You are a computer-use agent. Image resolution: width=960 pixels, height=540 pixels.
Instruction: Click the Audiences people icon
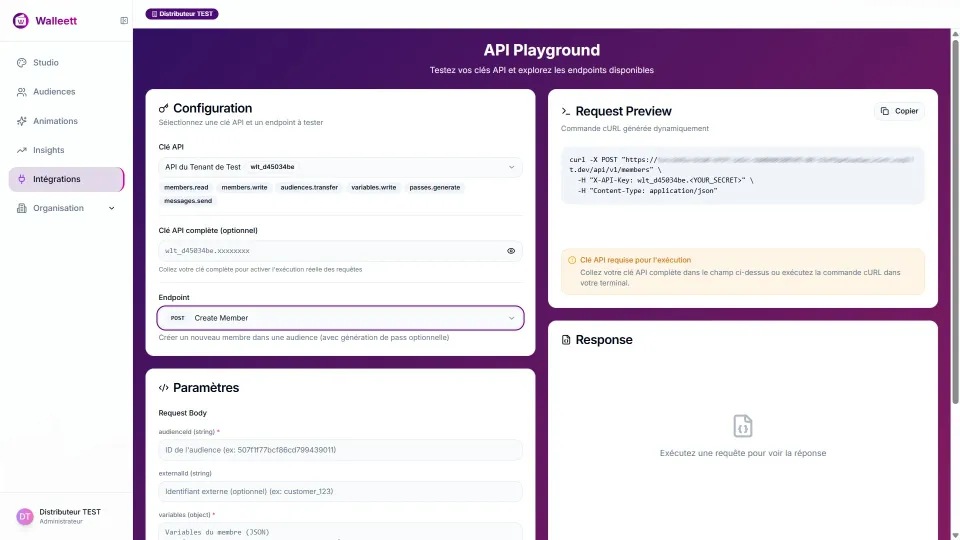tap(21, 92)
